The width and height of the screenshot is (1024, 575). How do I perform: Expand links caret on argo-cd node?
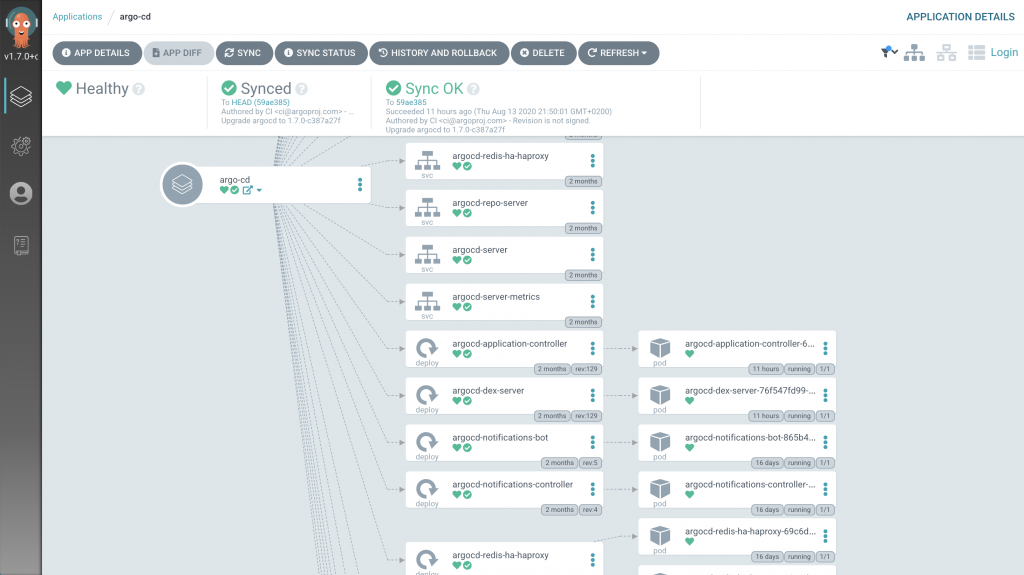coord(259,190)
